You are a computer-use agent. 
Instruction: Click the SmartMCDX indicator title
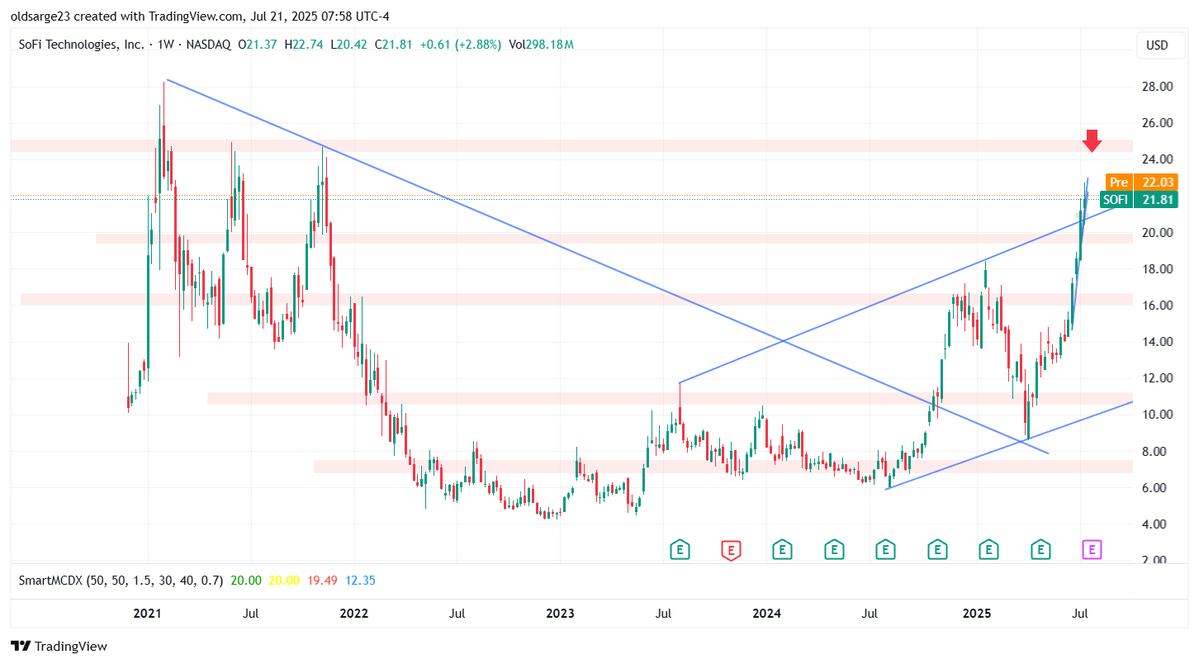pyautogui.click(x=121, y=580)
